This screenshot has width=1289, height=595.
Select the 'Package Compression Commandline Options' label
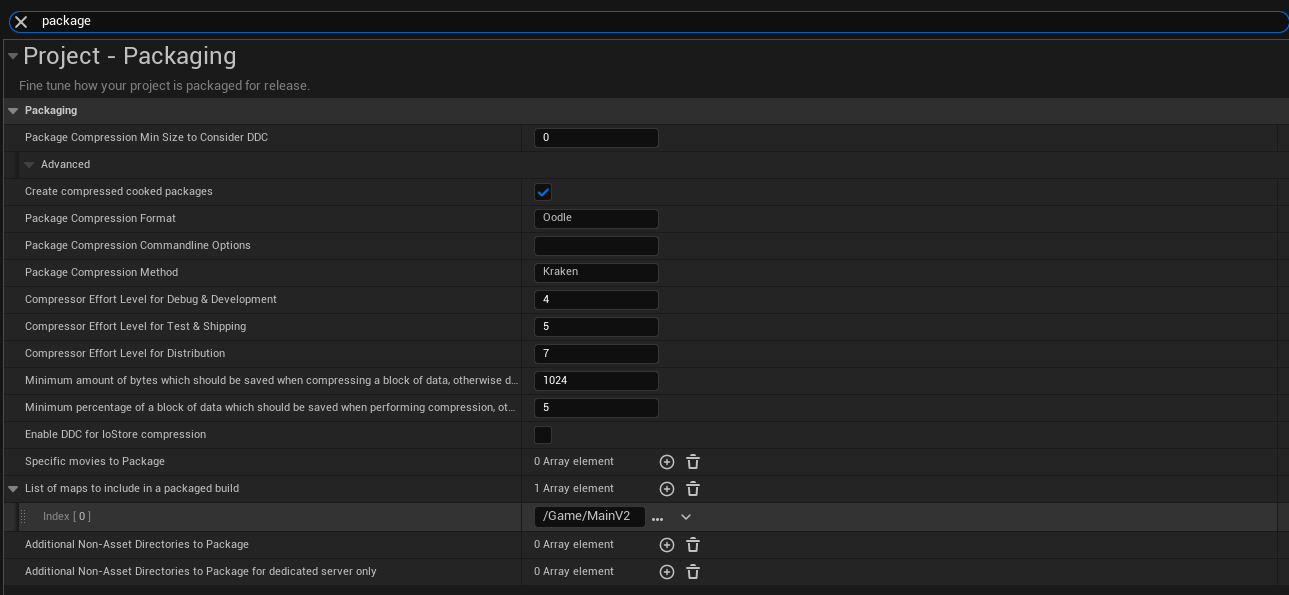point(138,246)
